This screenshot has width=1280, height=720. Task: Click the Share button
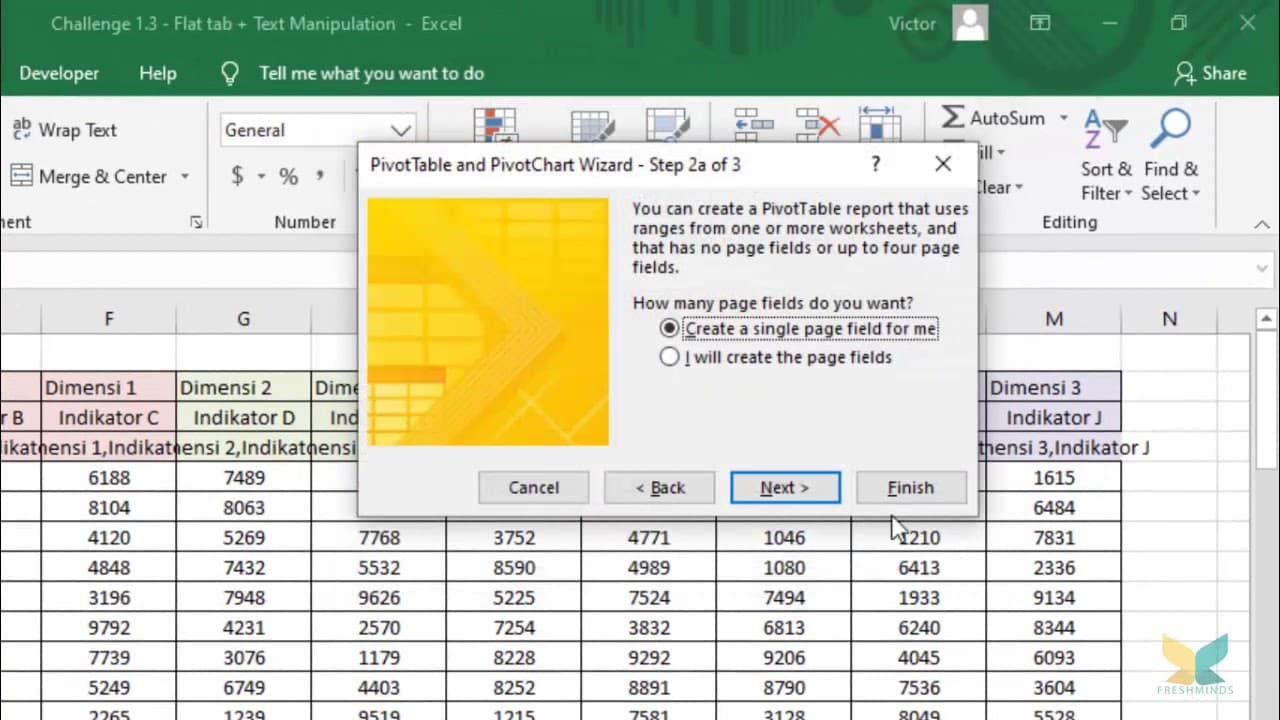[1211, 73]
